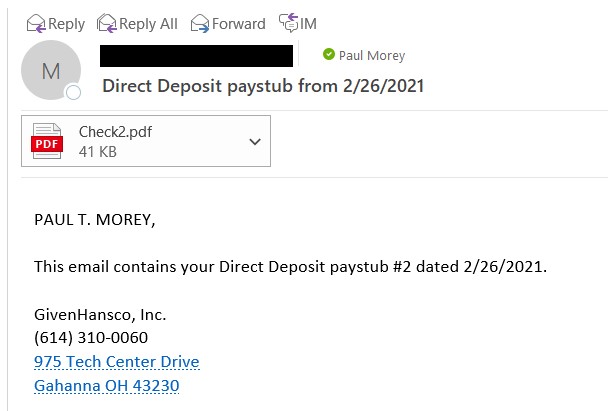Select the Forward text label
This screenshot has width=608, height=411.
click(238, 24)
